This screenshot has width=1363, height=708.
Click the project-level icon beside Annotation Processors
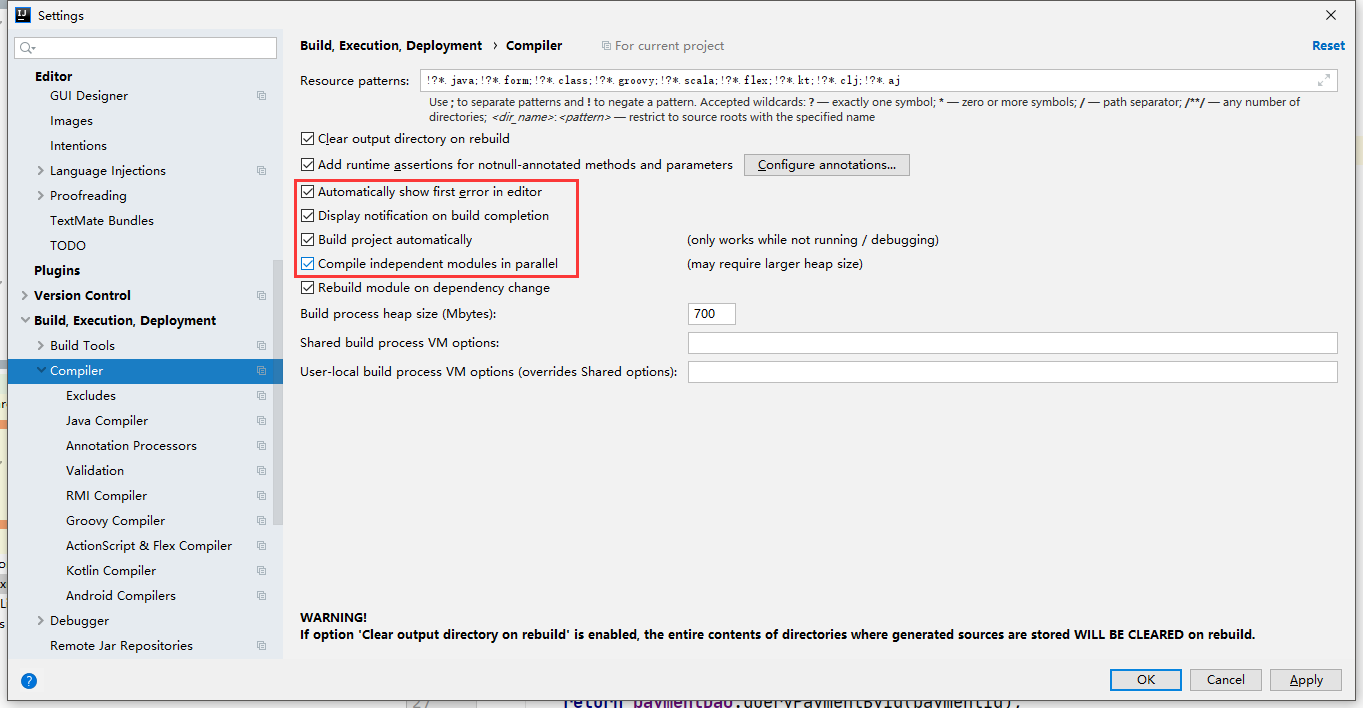262,446
